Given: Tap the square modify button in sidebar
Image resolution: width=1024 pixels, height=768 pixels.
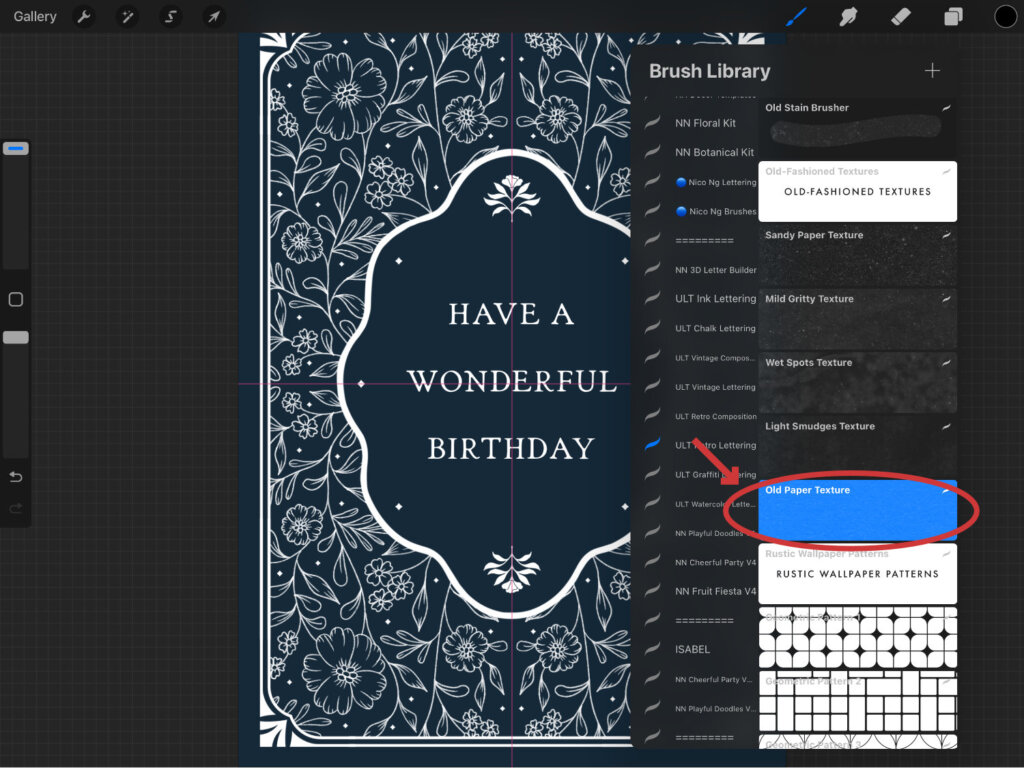Looking at the screenshot, I should 15,300.
